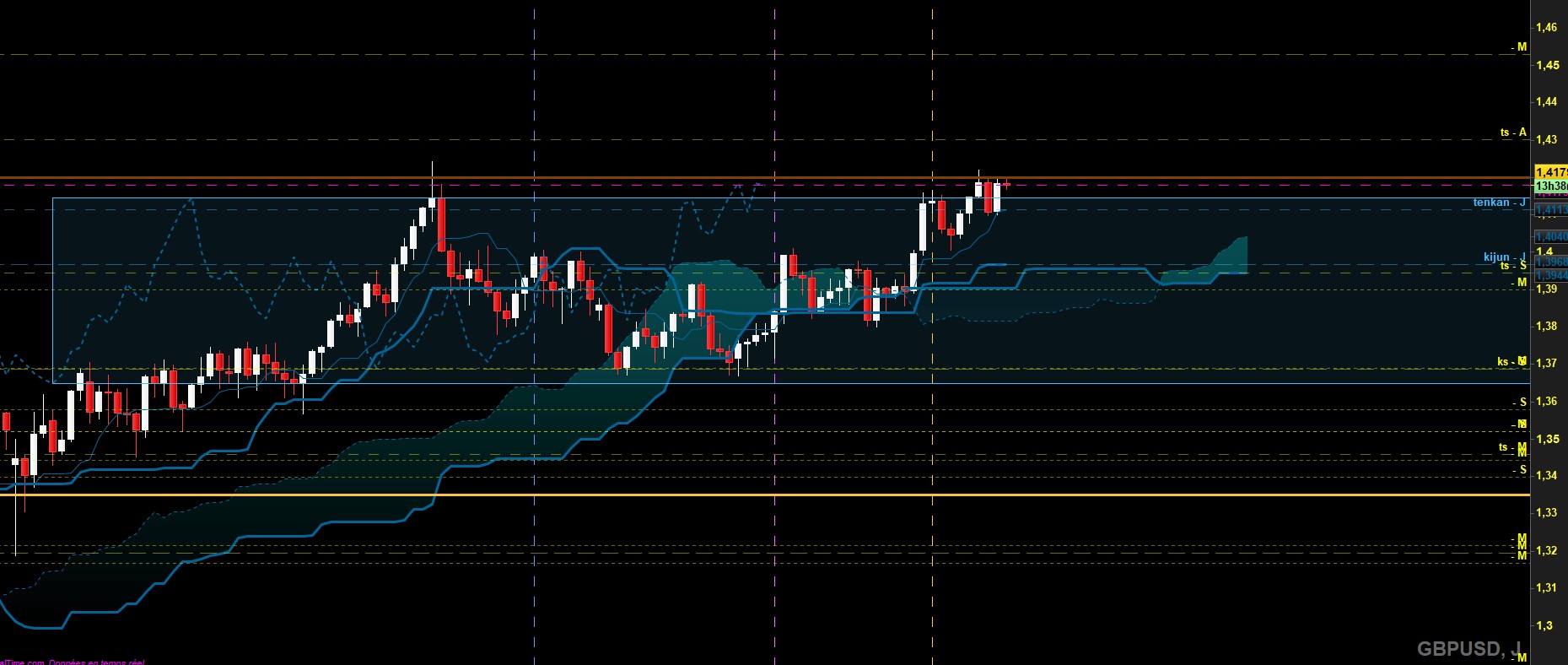Click the 1,39 price axis label
This screenshot has height=665, width=1568.
(x=1547, y=289)
